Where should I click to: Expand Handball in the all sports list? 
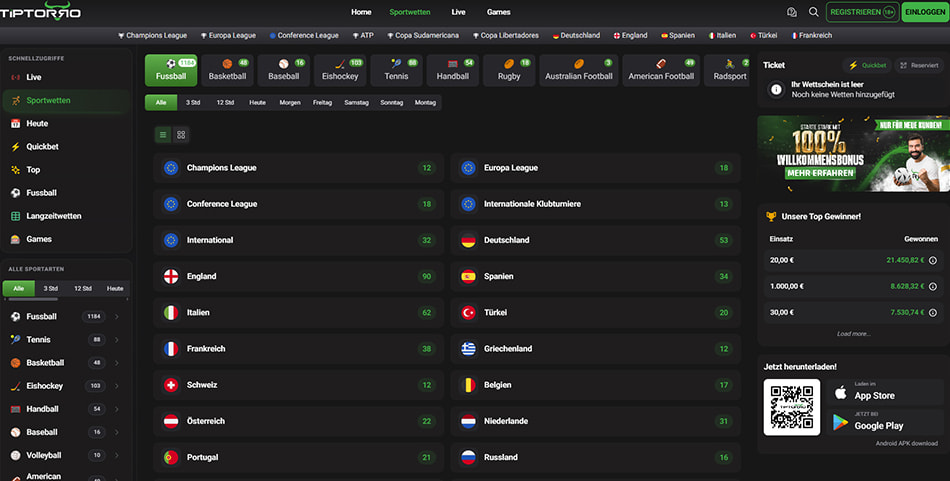point(117,409)
